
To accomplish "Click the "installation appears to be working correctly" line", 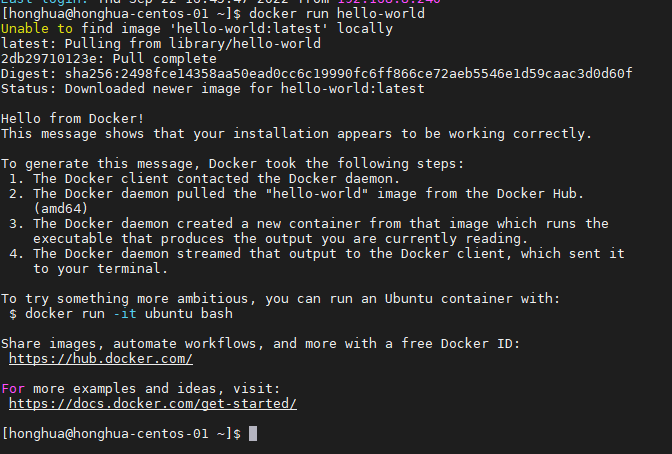I will click(295, 133).
